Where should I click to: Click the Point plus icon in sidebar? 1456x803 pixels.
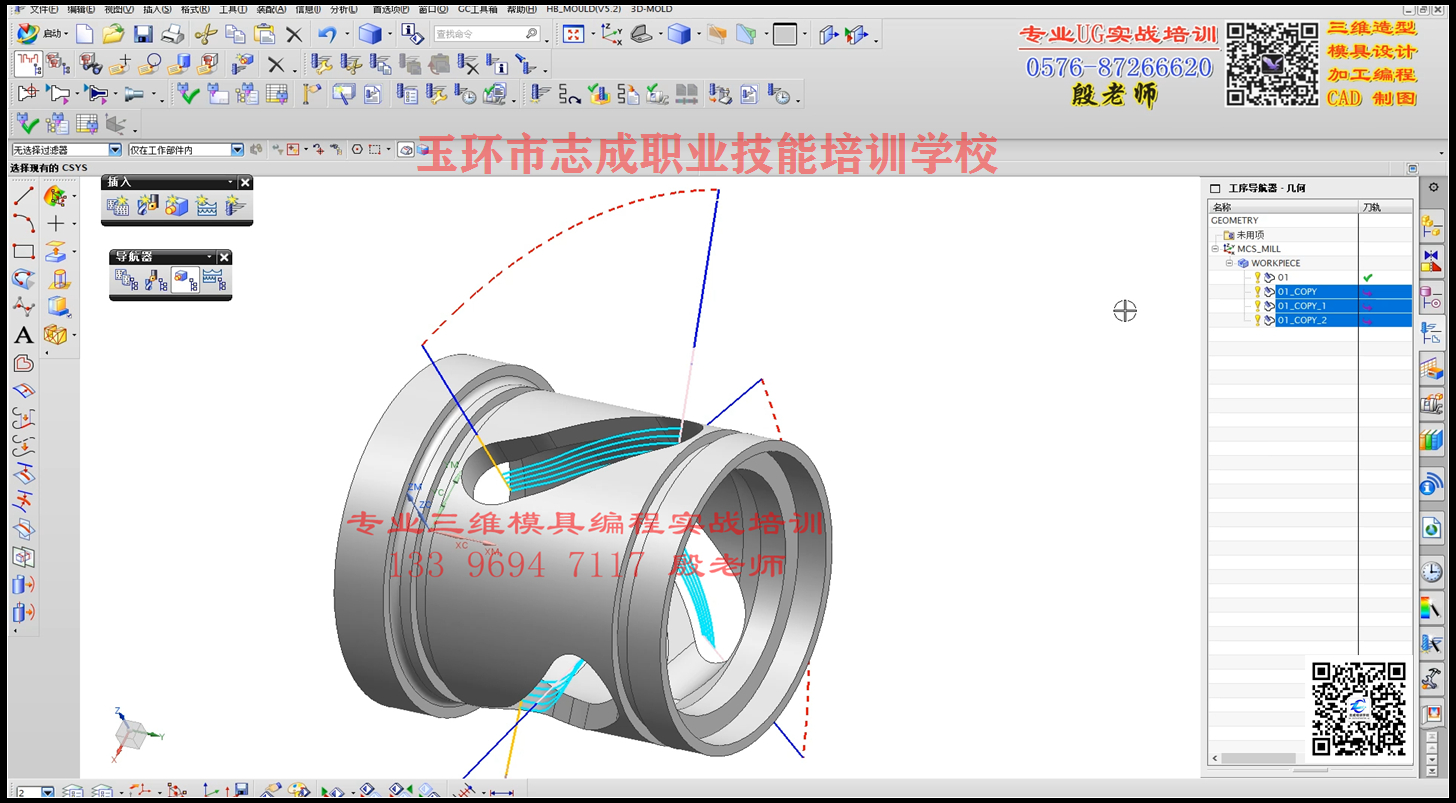[57, 224]
